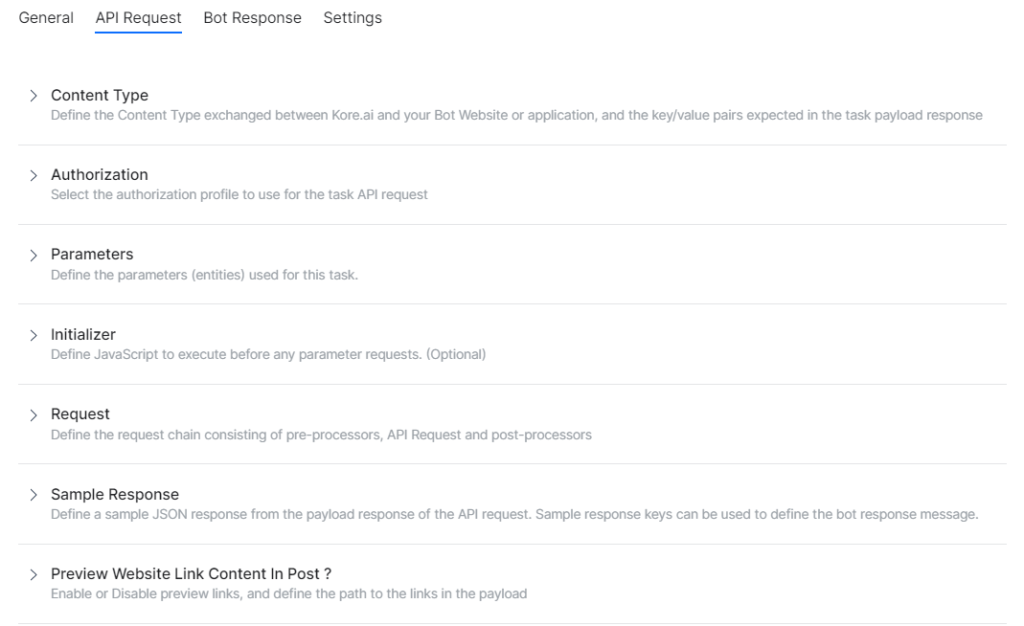Click the Sample Response heading

coord(114,494)
